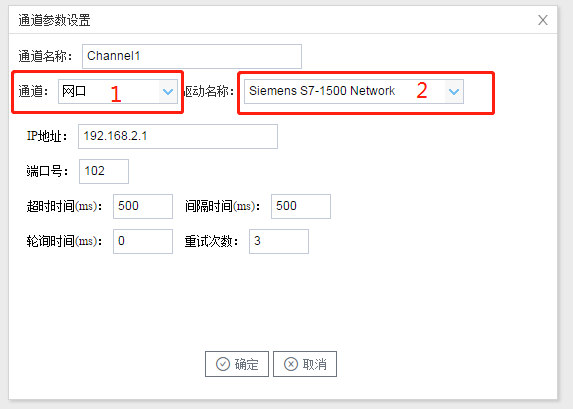573x409 pixels.
Task: Select the Siemens S7-1500 Network combo box
Action: (354, 91)
